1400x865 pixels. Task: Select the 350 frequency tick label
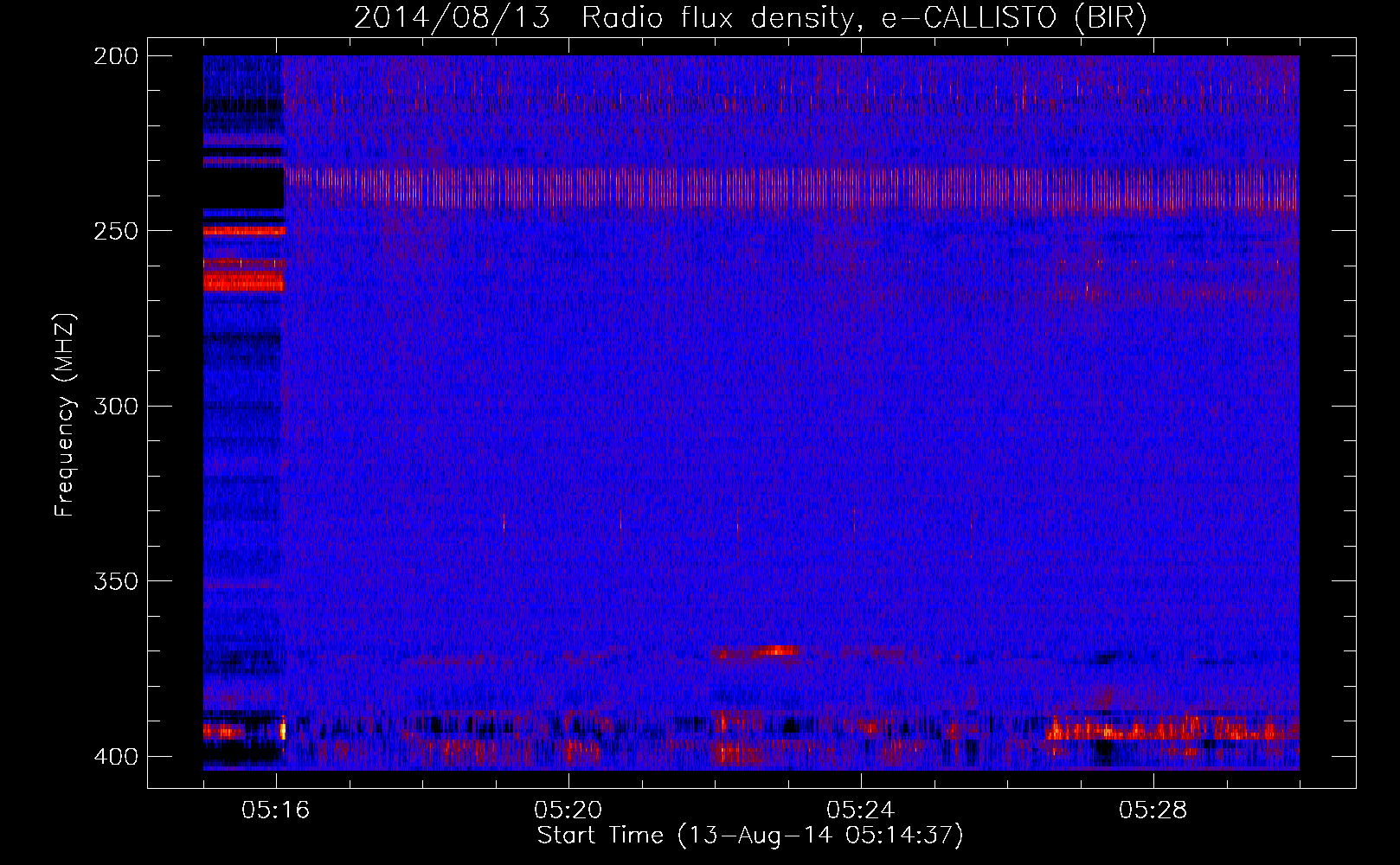116,581
